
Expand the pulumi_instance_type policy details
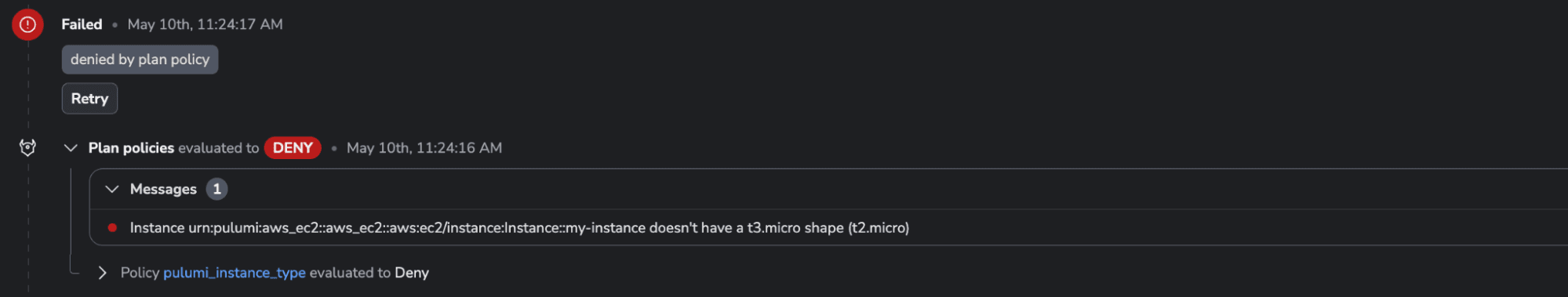point(102,273)
